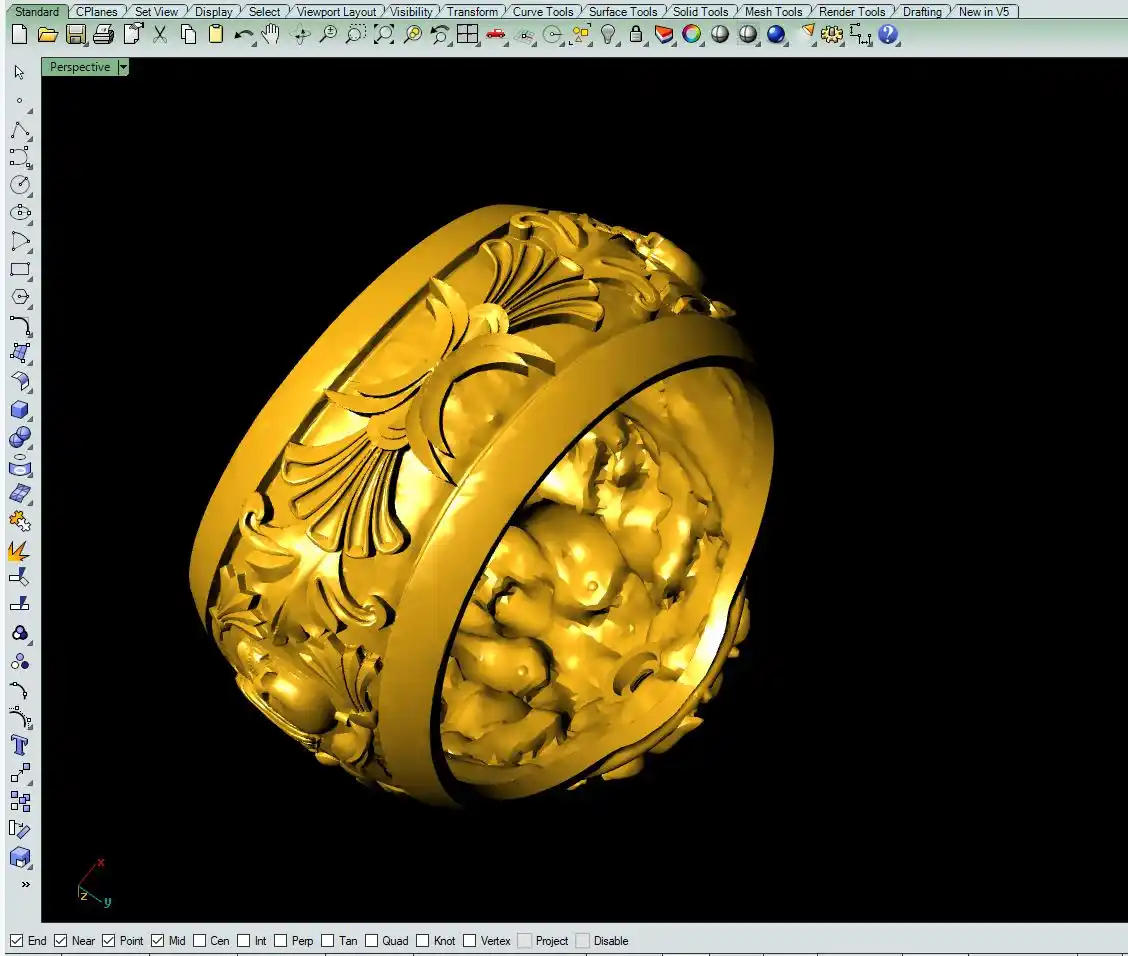Click the Lock objects padlock icon
The height and width of the screenshot is (956, 1128).
point(636,35)
